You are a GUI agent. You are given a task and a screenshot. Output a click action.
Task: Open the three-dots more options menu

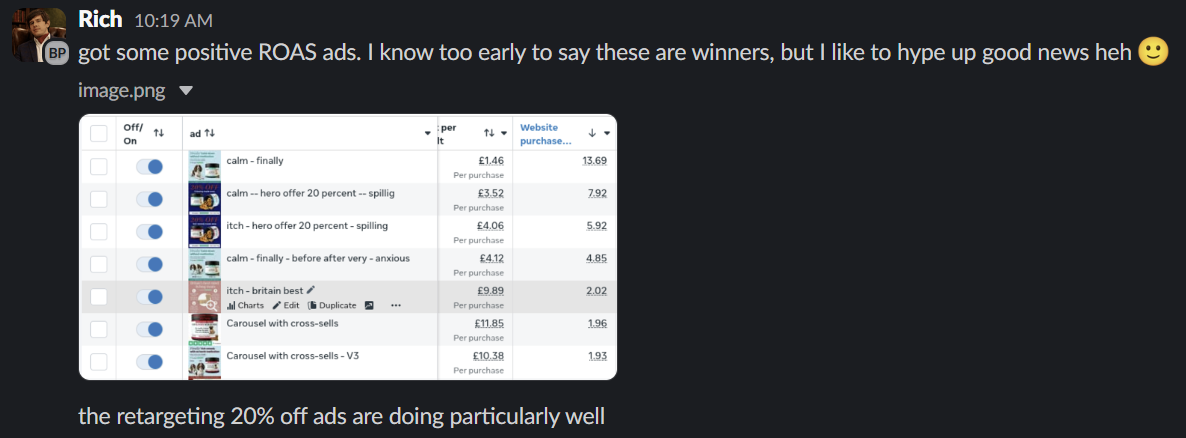coord(396,305)
